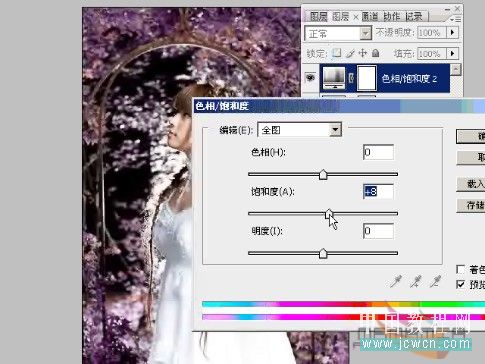Open the layers panel flyout menu icon
This screenshot has height=364, width=485.
coord(456,19)
